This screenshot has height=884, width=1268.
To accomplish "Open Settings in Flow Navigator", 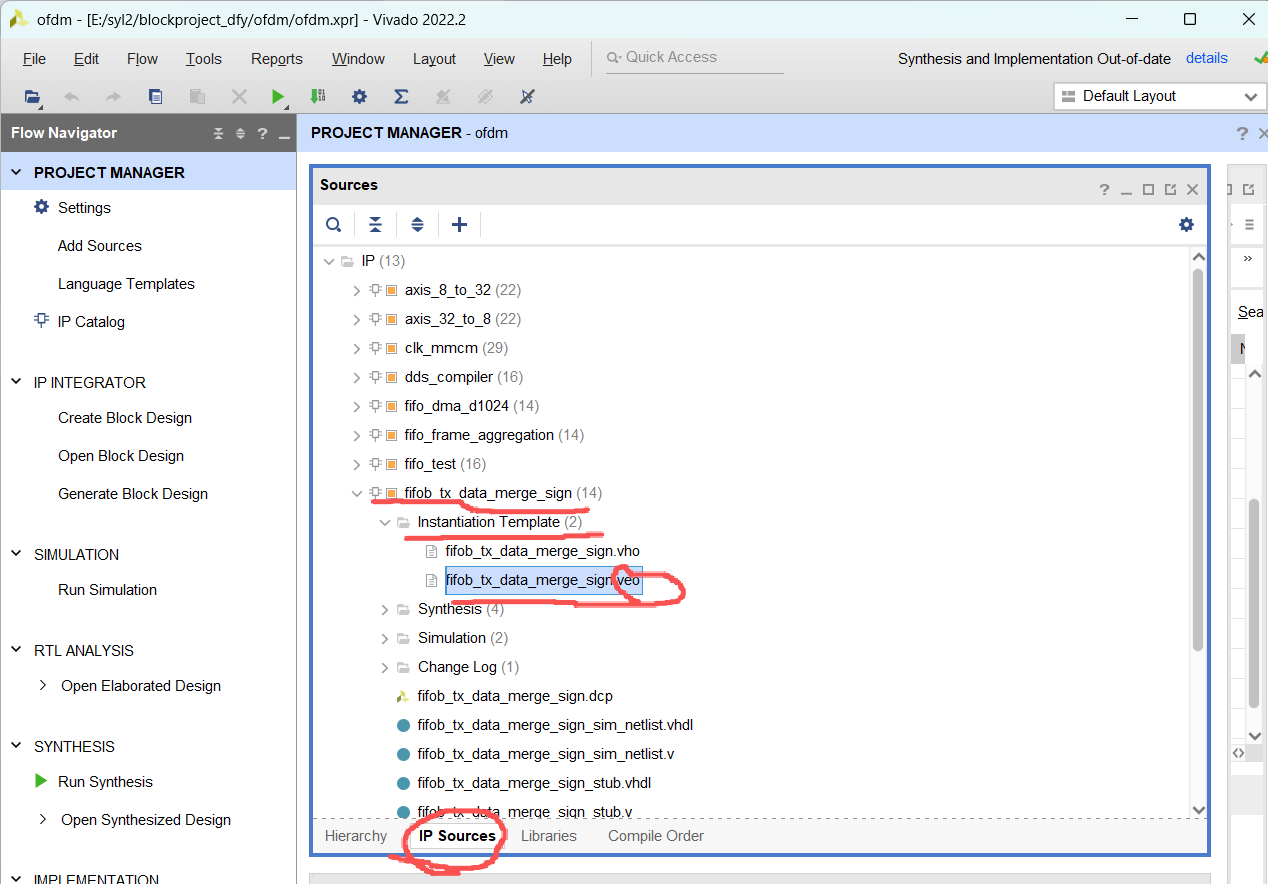I will coord(84,208).
